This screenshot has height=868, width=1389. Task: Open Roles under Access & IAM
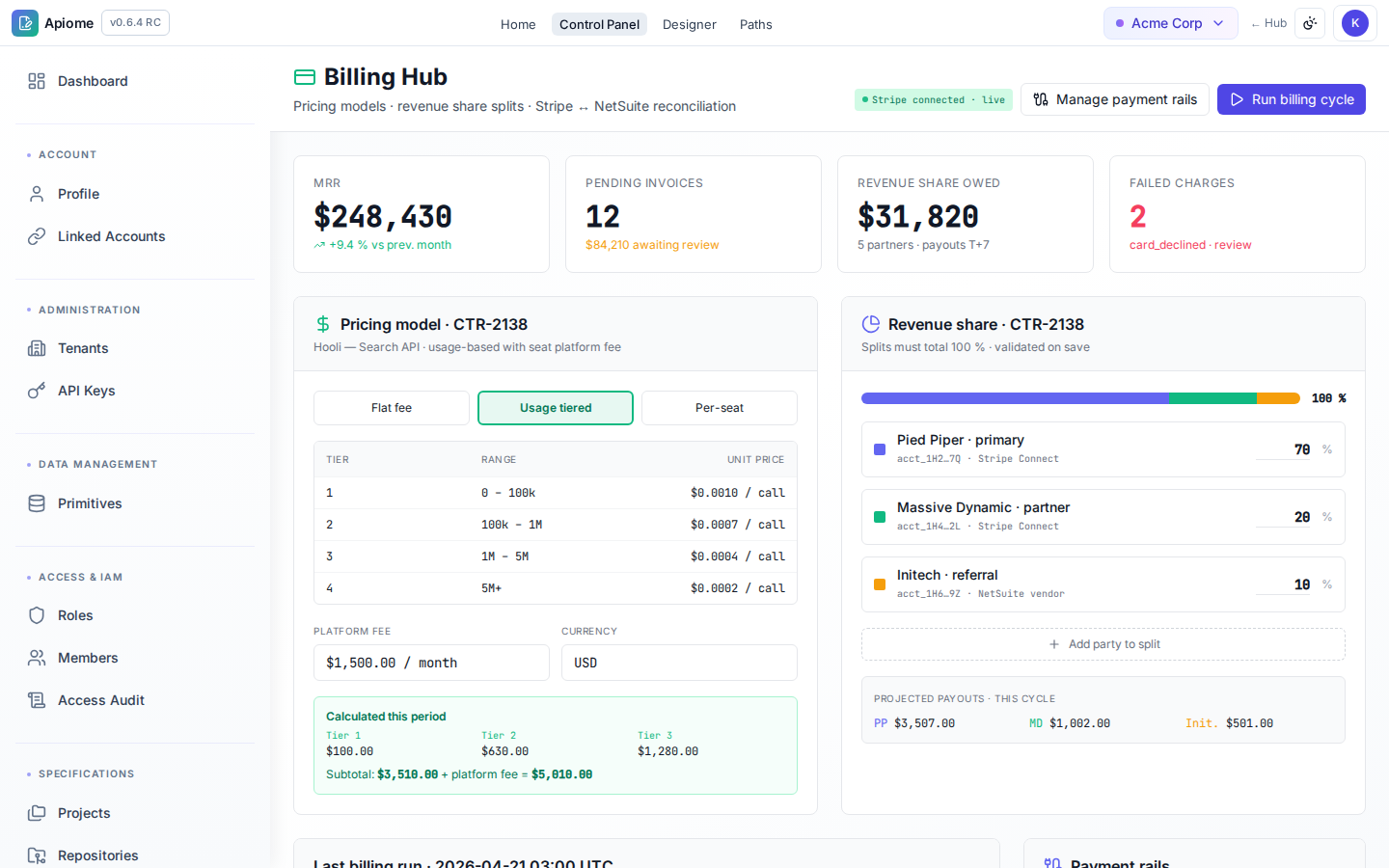[135, 615]
